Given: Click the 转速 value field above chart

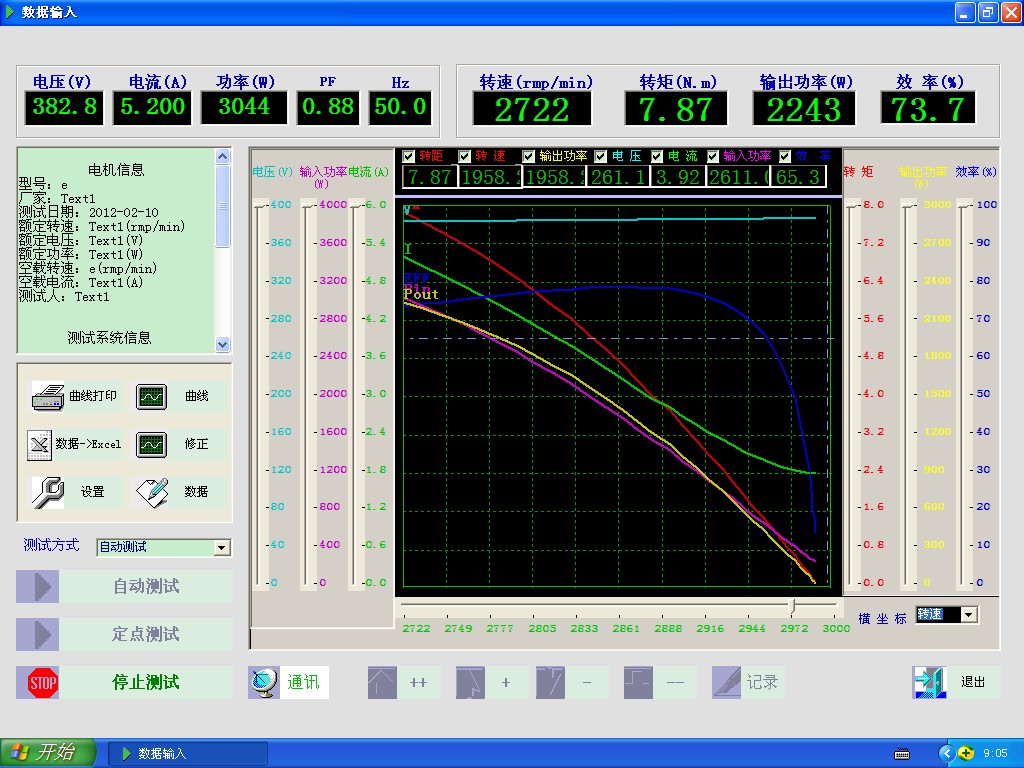Looking at the screenshot, I should tap(488, 177).
